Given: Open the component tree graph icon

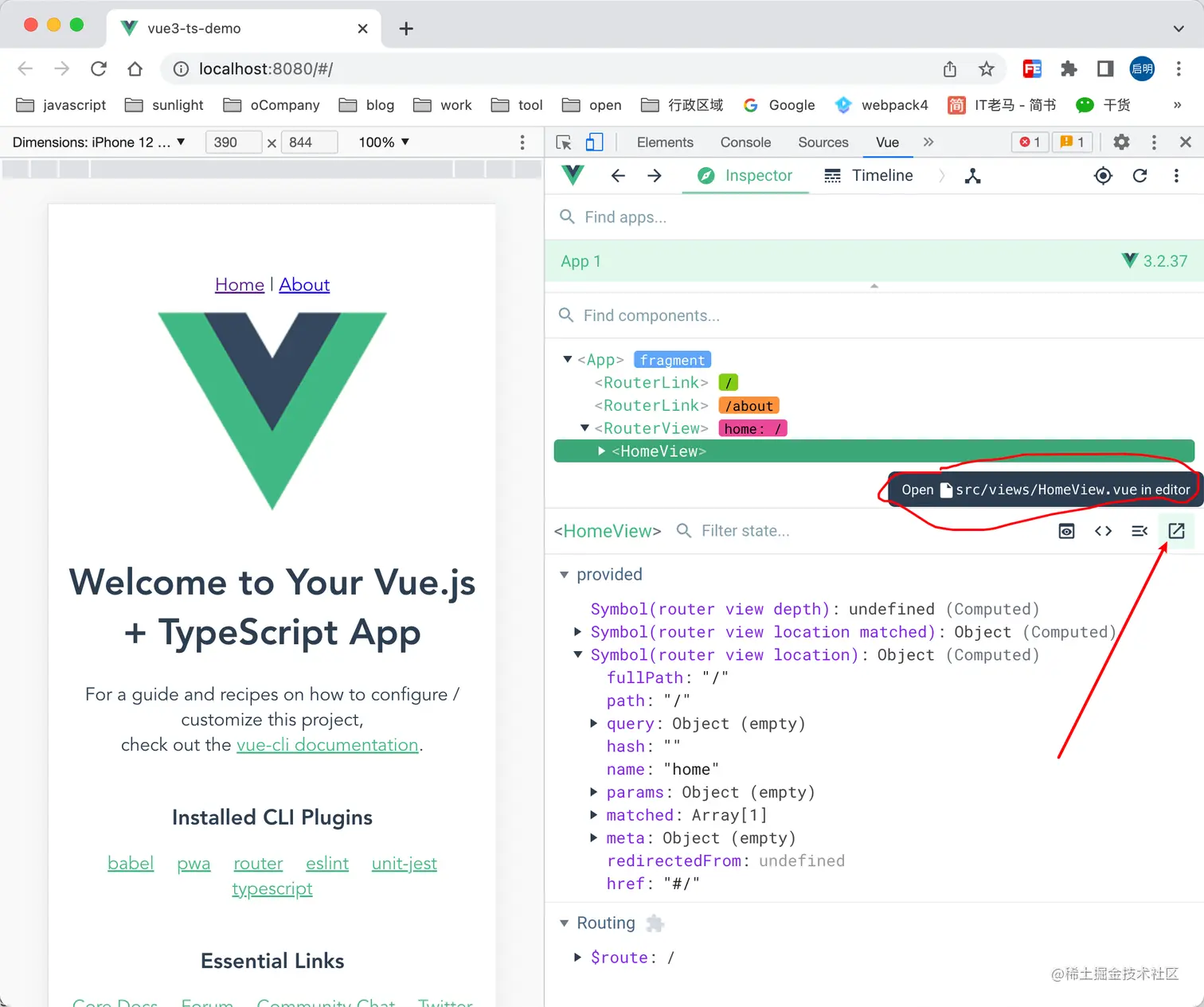Looking at the screenshot, I should click(972, 176).
